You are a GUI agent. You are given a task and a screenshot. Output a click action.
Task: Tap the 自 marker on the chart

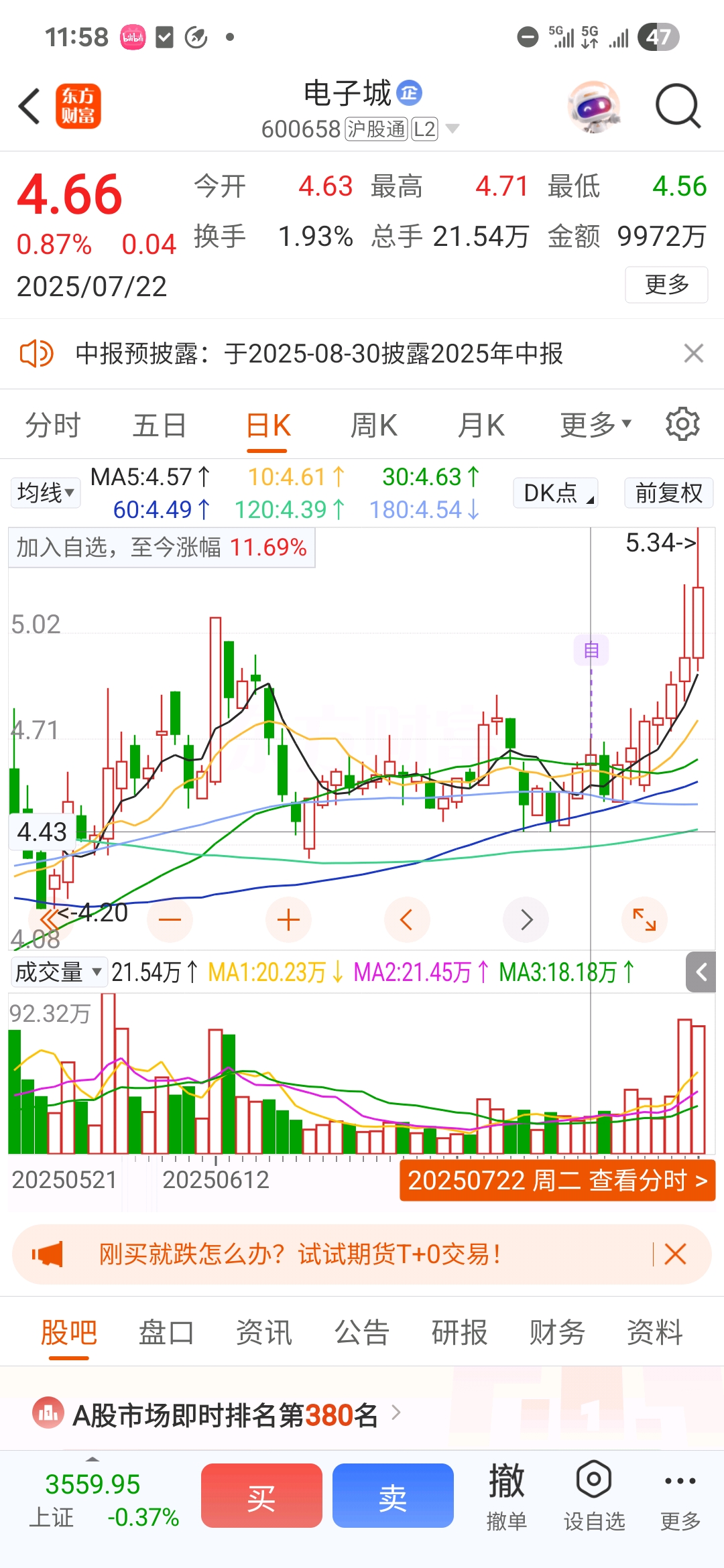[x=591, y=650]
